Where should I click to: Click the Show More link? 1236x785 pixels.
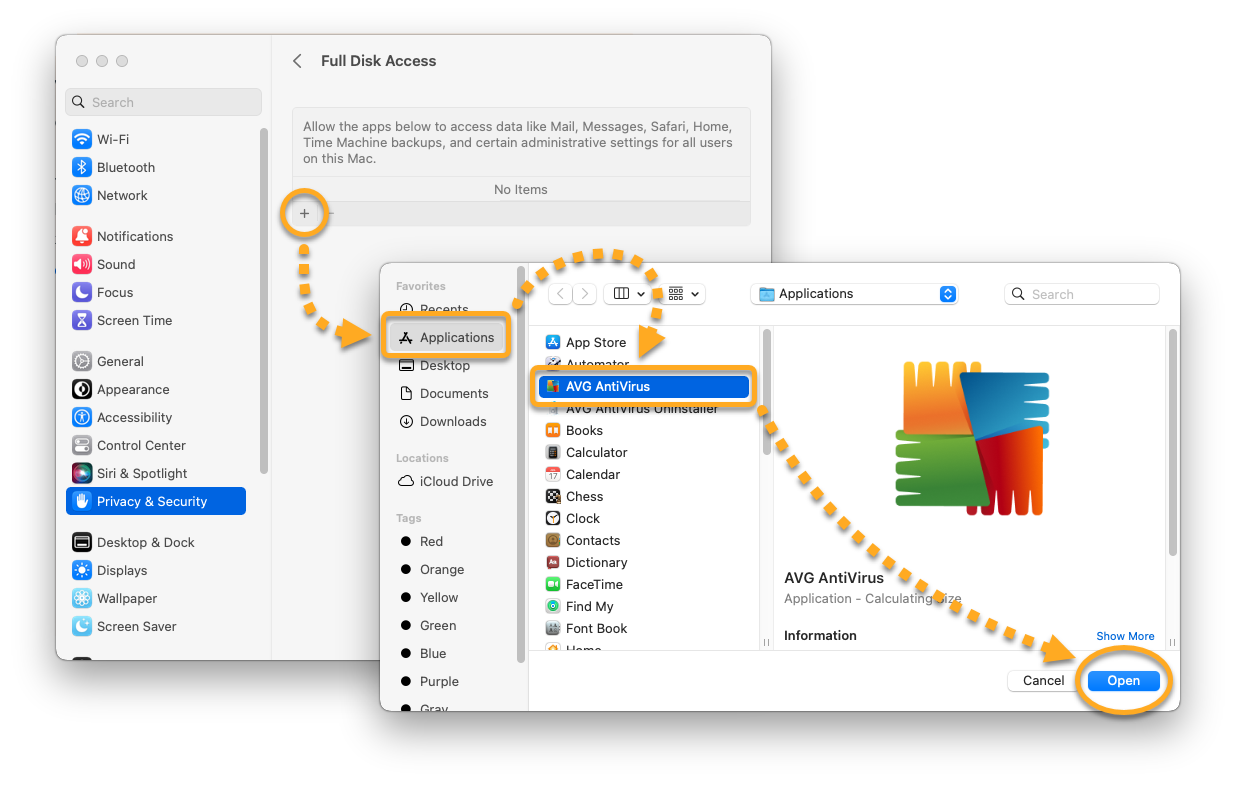click(1125, 636)
